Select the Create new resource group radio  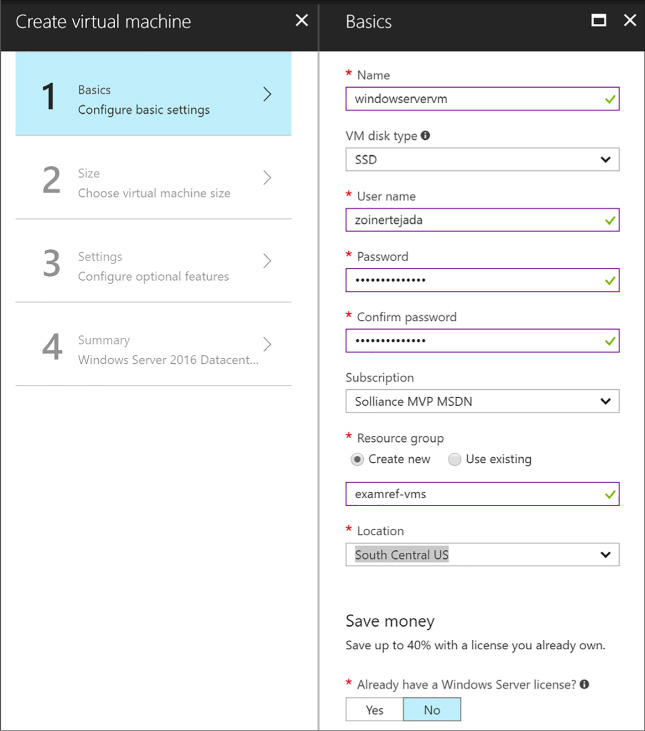pyautogui.click(x=357, y=459)
